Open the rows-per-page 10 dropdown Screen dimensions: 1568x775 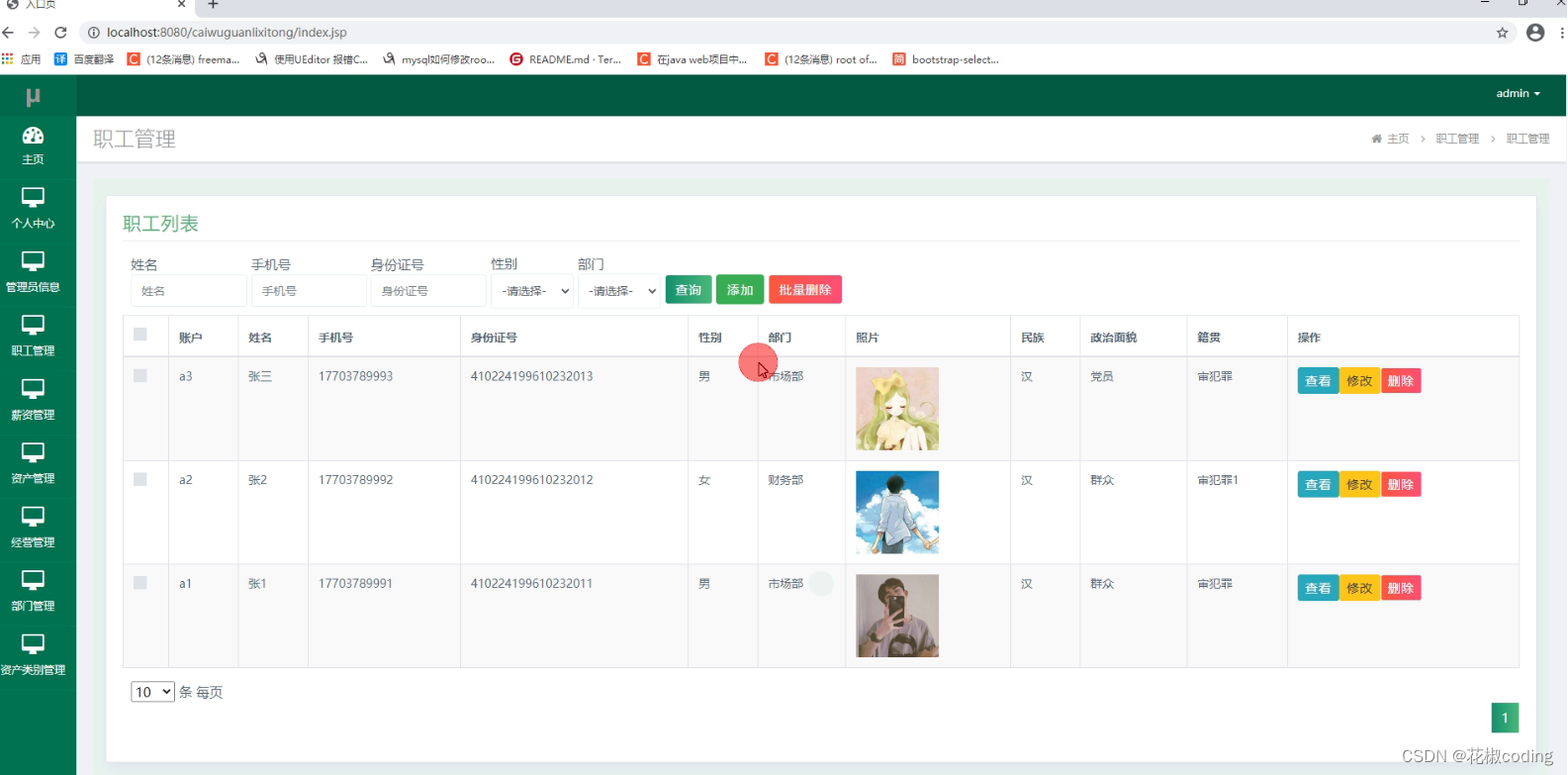click(152, 692)
